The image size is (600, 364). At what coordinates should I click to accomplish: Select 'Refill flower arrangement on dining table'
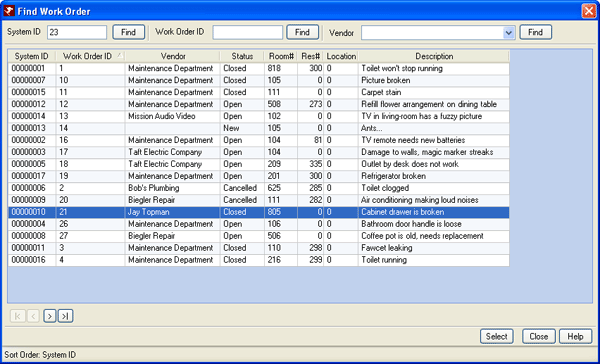tap(259, 104)
